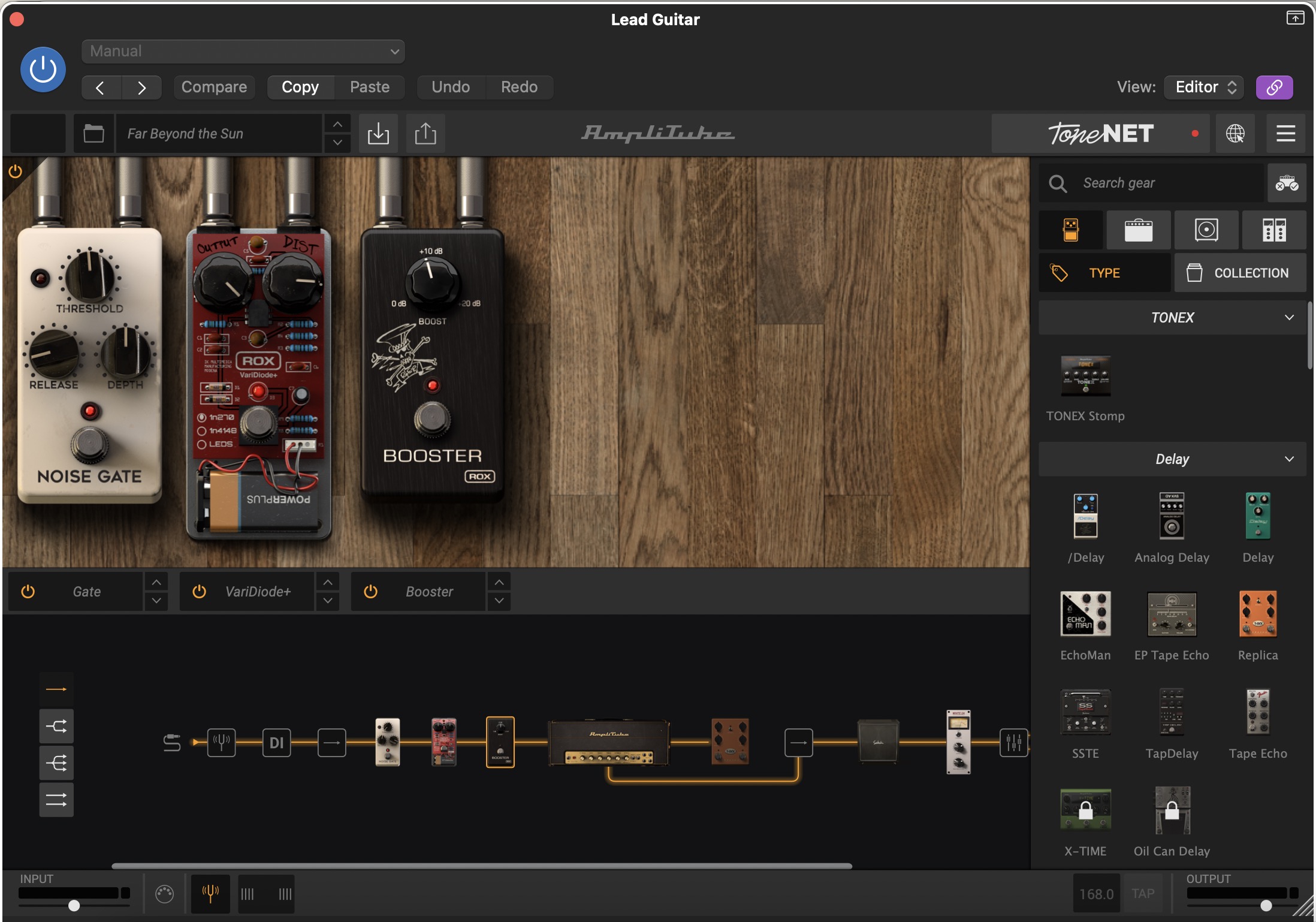The width and height of the screenshot is (1316, 922).
Task: Step Booster slot to previous model
Action: (x=499, y=582)
